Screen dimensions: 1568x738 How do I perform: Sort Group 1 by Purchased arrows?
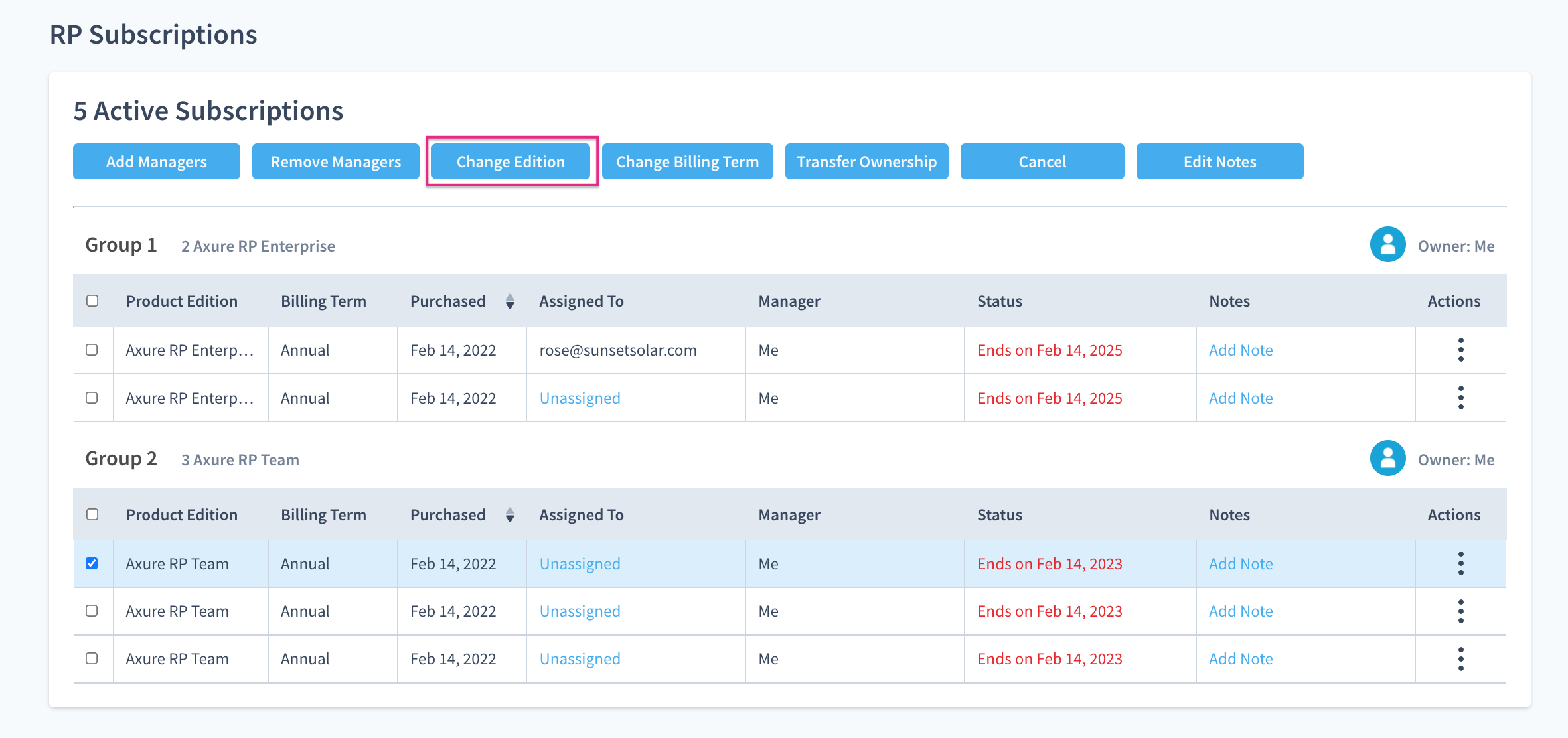click(509, 301)
